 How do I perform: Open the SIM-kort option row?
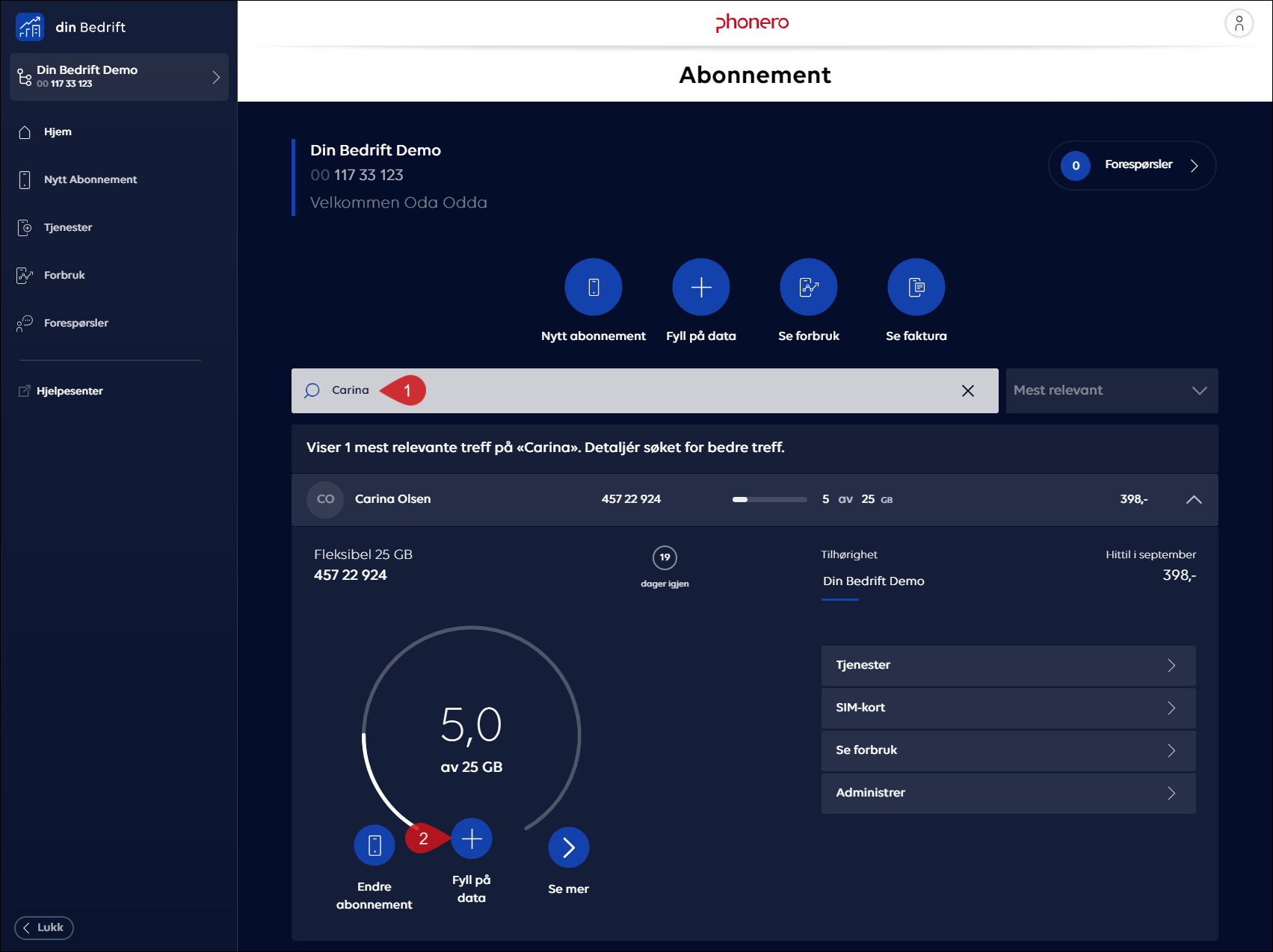click(1008, 708)
